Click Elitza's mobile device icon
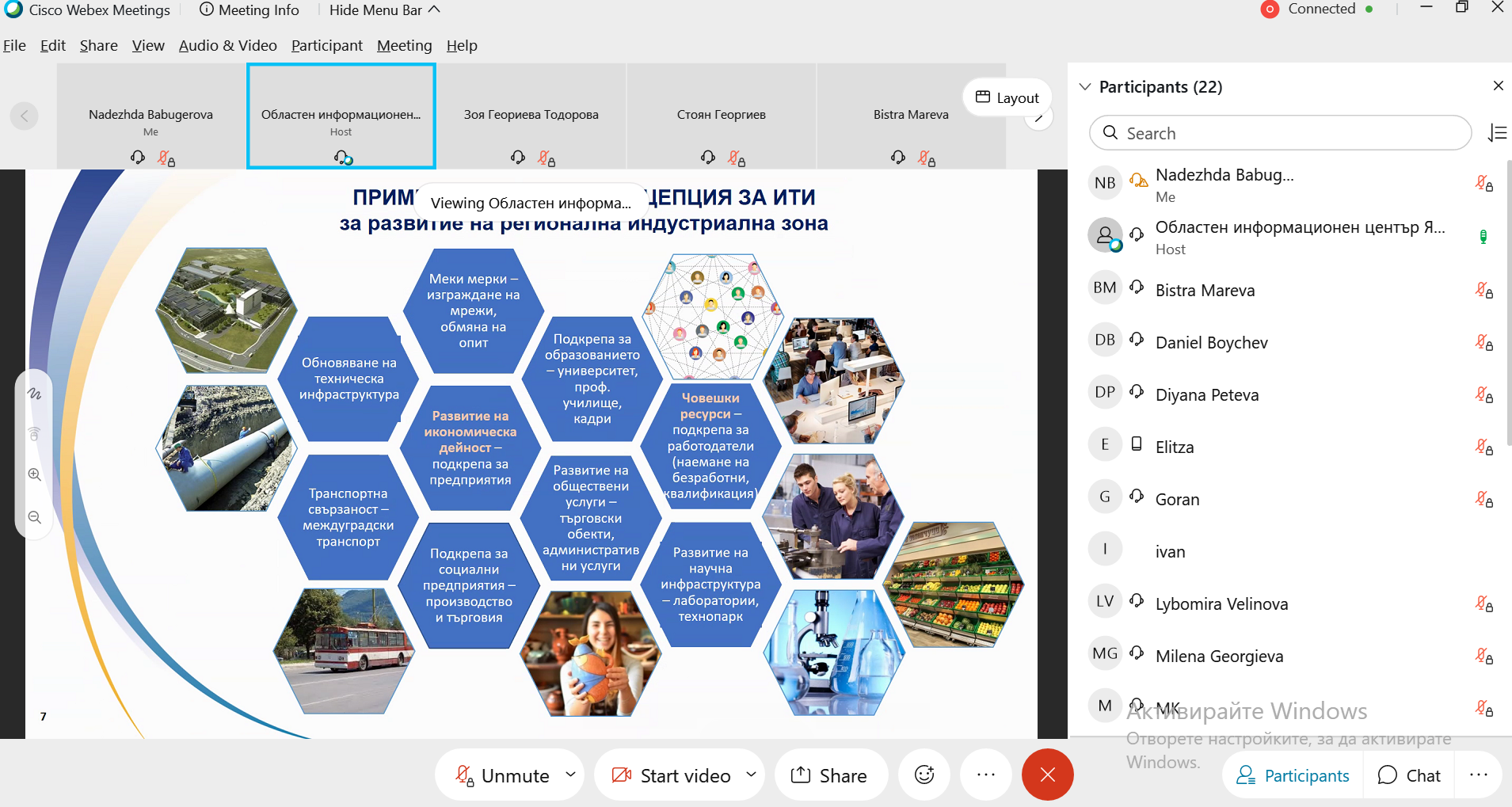The width and height of the screenshot is (1512, 807). pos(1137,443)
